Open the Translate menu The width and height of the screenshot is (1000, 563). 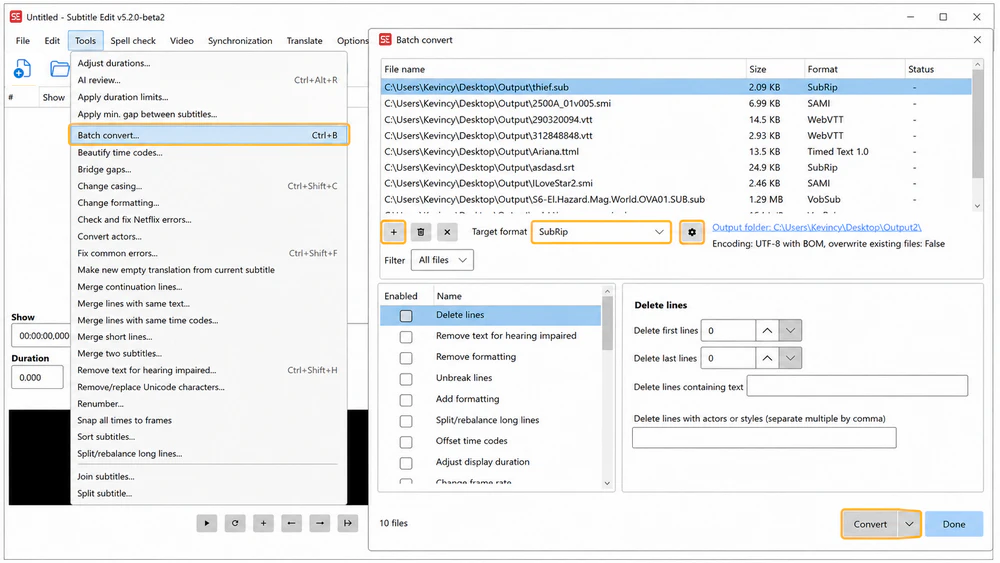pos(304,41)
